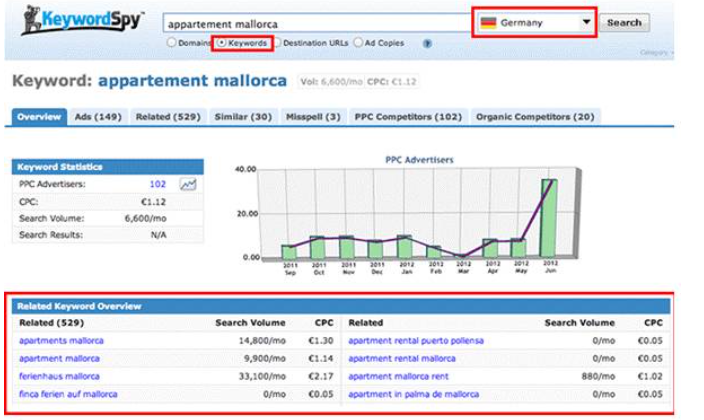Click the KeywordSpy logo
The height and width of the screenshot is (420, 704).
(82, 20)
